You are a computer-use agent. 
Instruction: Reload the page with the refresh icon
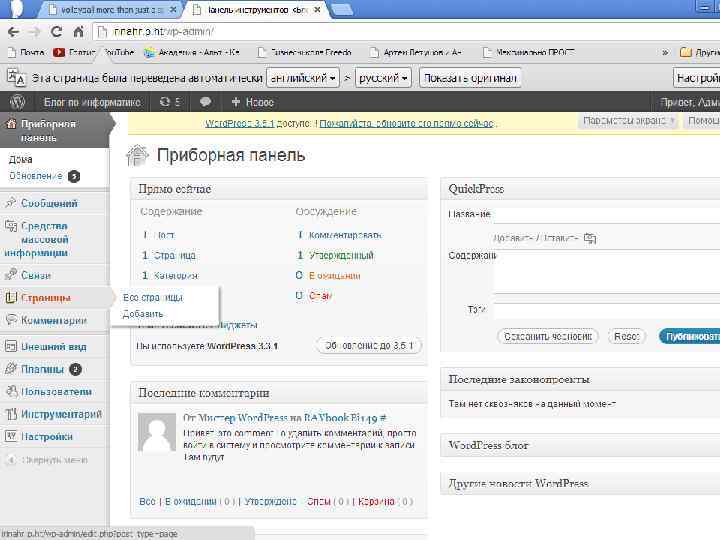[x=56, y=32]
